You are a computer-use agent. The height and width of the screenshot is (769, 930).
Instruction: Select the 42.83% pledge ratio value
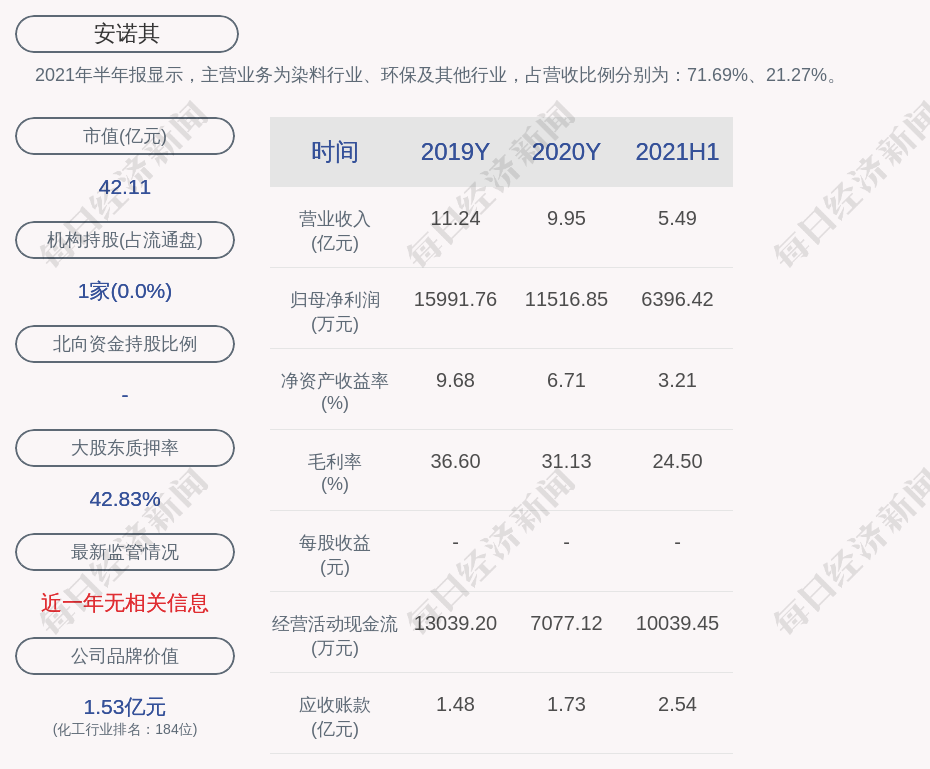click(125, 499)
